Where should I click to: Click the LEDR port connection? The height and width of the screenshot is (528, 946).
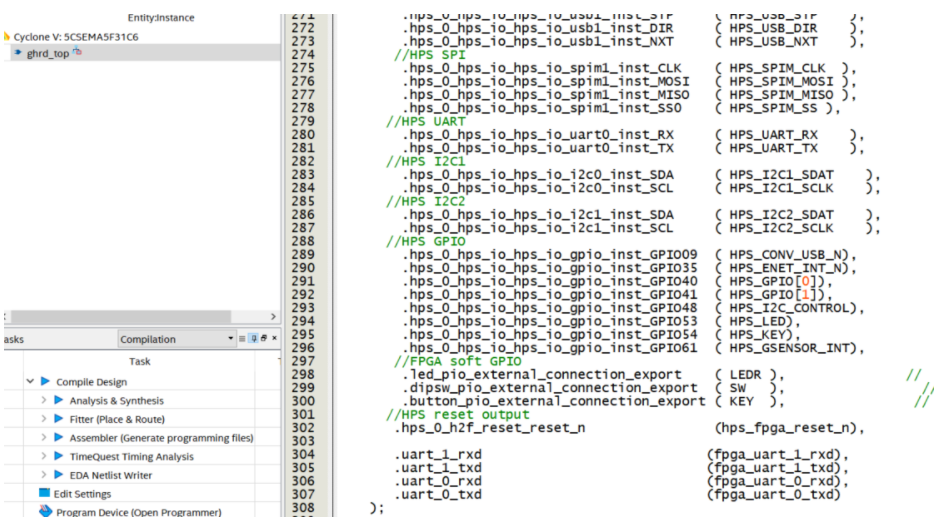tap(745, 374)
